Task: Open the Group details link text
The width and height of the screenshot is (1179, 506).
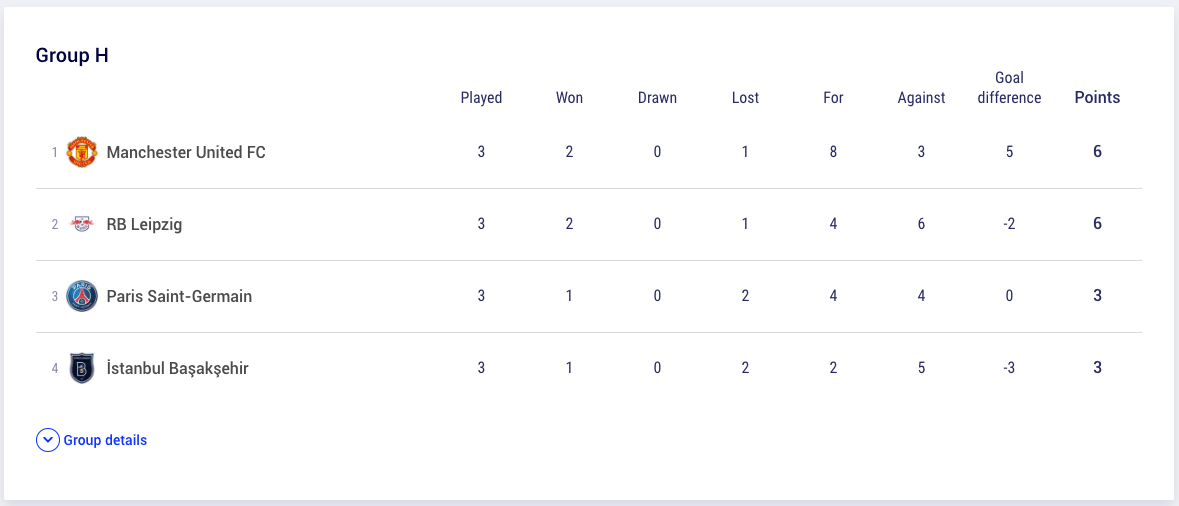Action: click(x=105, y=441)
